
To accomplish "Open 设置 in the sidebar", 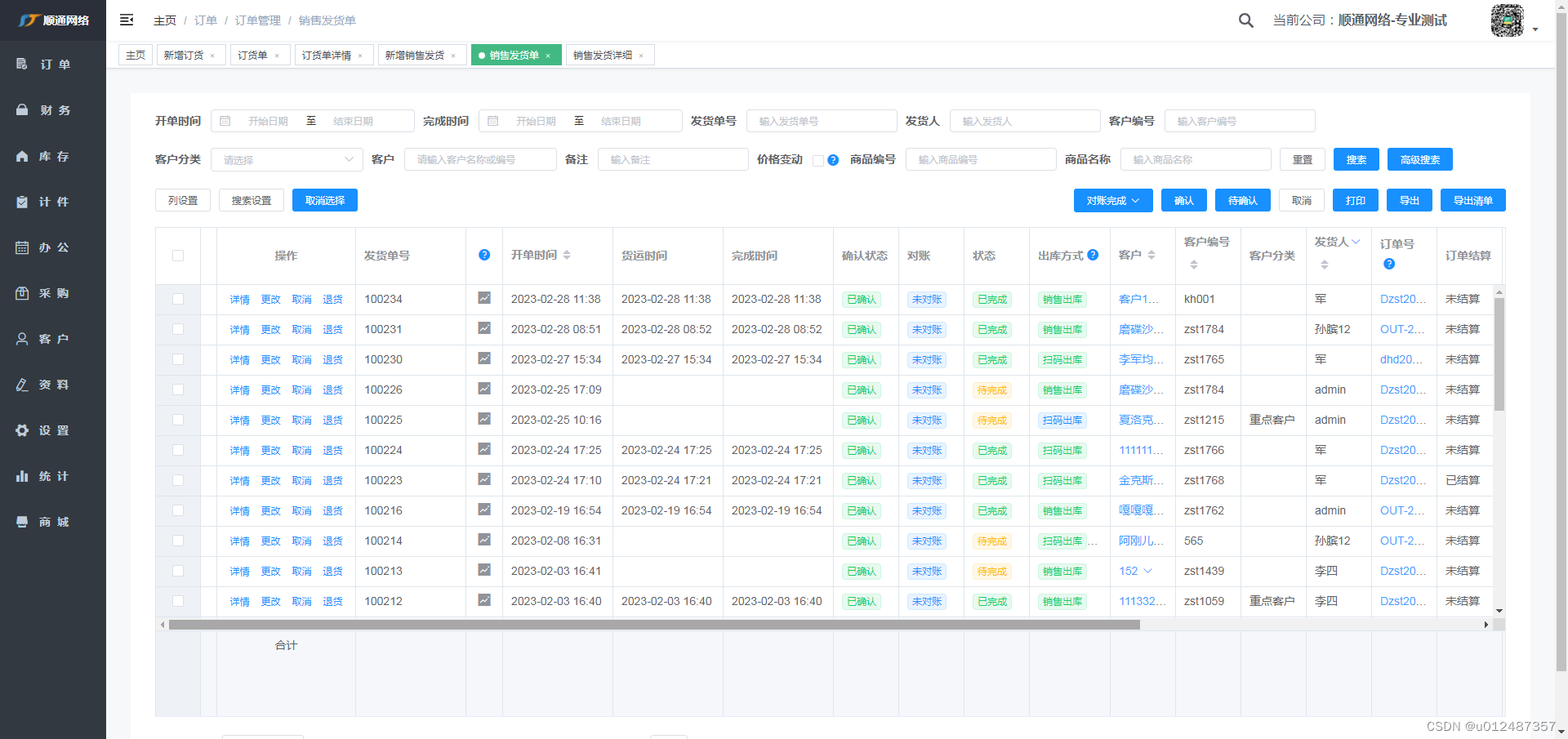I will click(53, 430).
